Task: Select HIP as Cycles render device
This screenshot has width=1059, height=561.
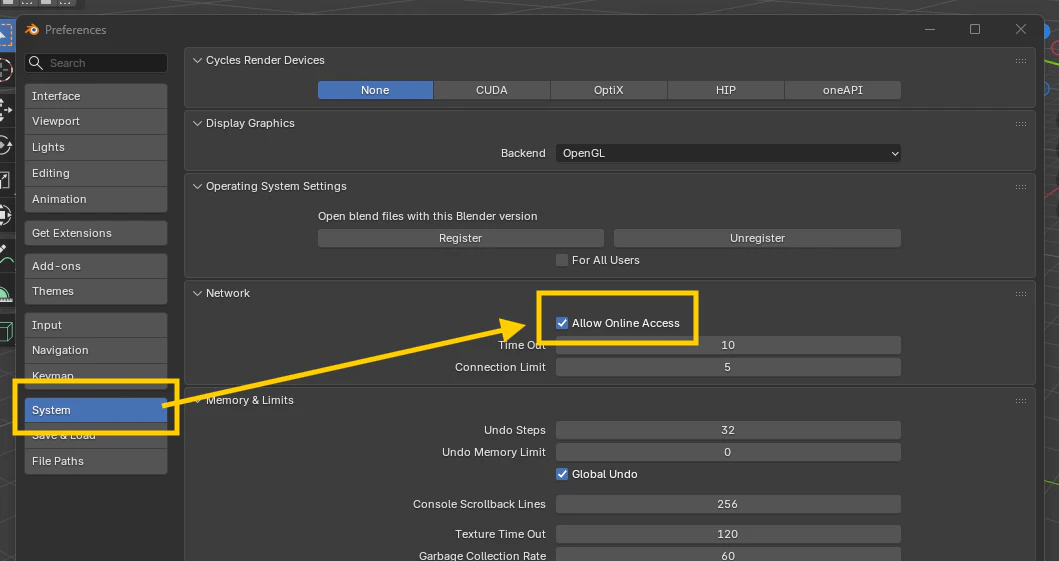Action: pyautogui.click(x=725, y=90)
